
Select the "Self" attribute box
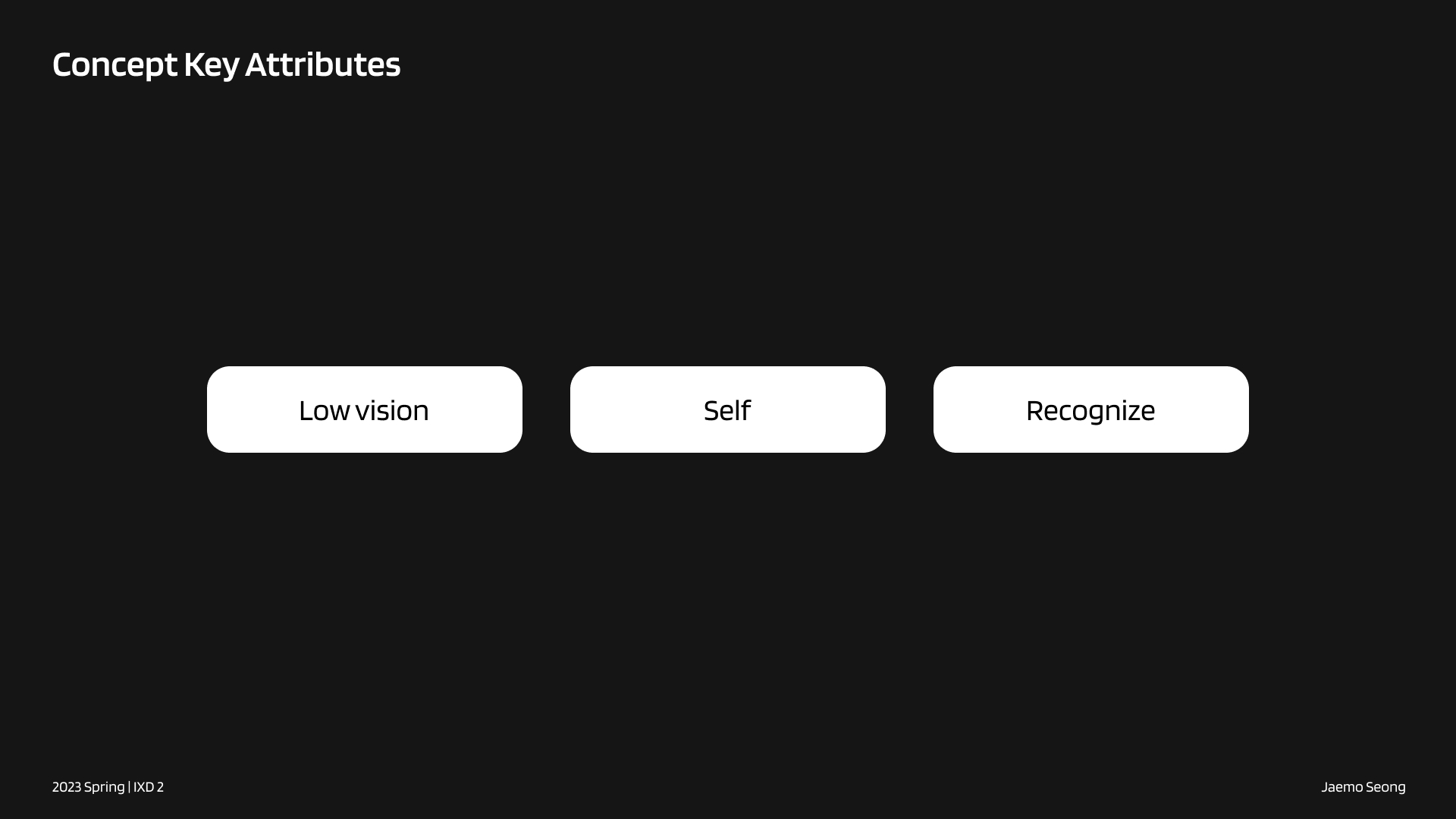(x=727, y=409)
